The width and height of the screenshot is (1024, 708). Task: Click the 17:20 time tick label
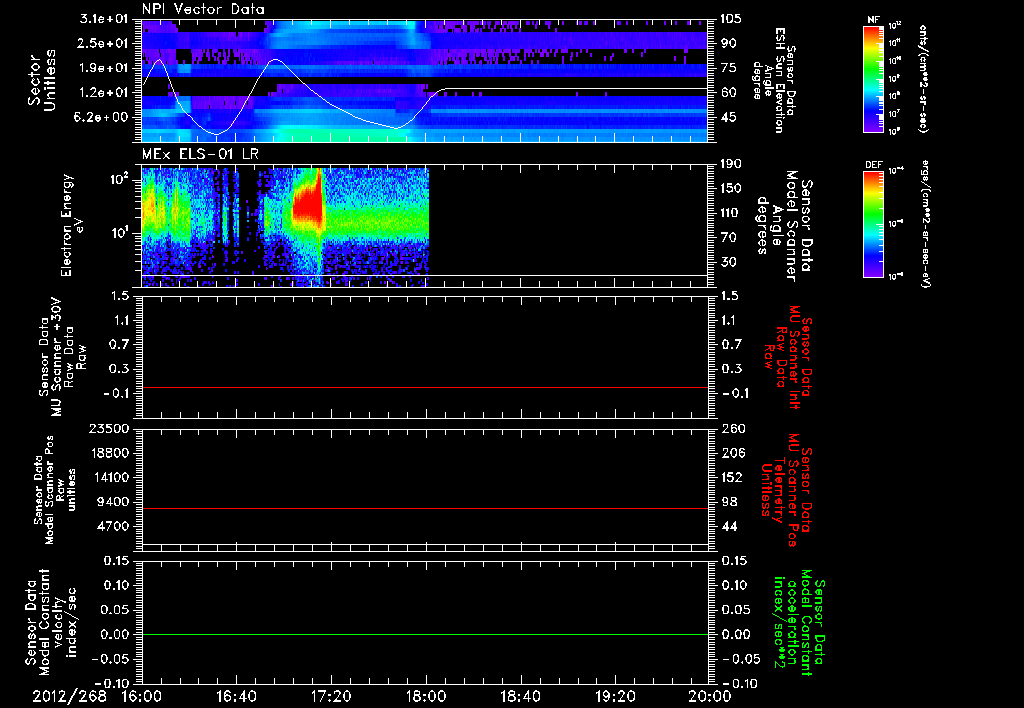coord(331,696)
